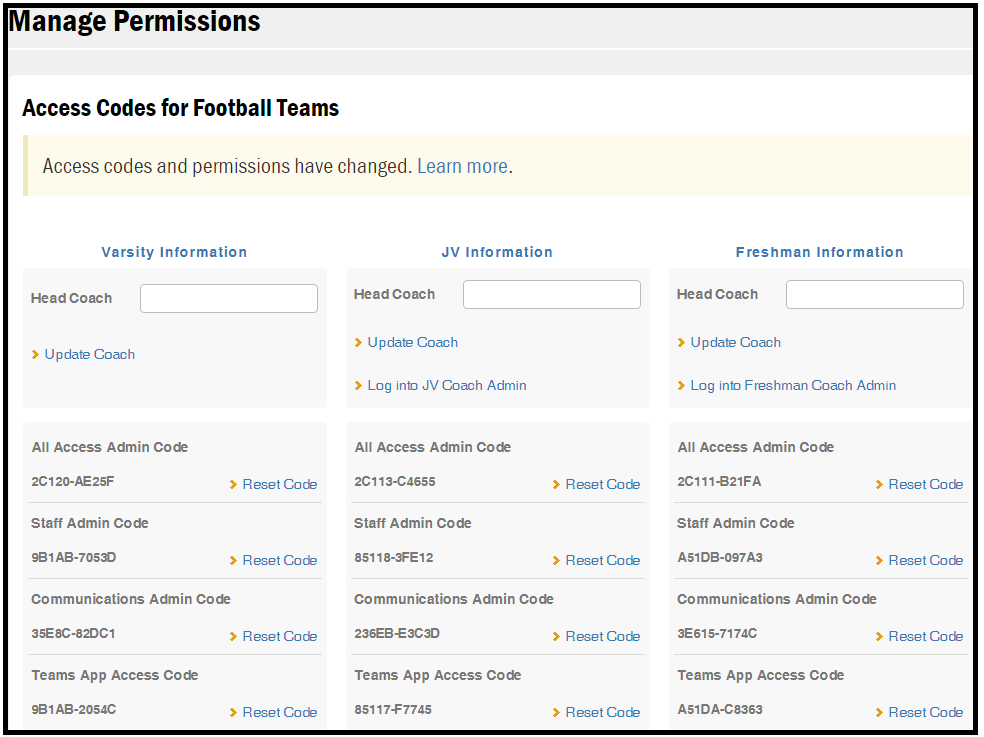Reset the Varsity All Access Admin Code

click(279, 484)
